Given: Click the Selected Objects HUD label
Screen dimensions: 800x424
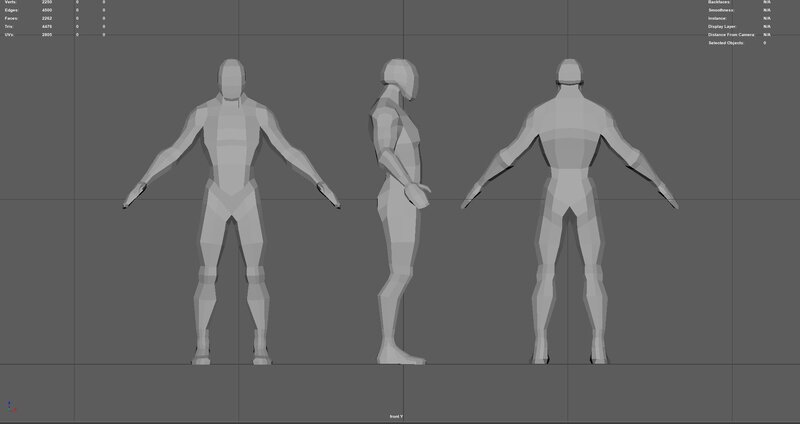Looking at the screenshot, I should [x=725, y=43].
